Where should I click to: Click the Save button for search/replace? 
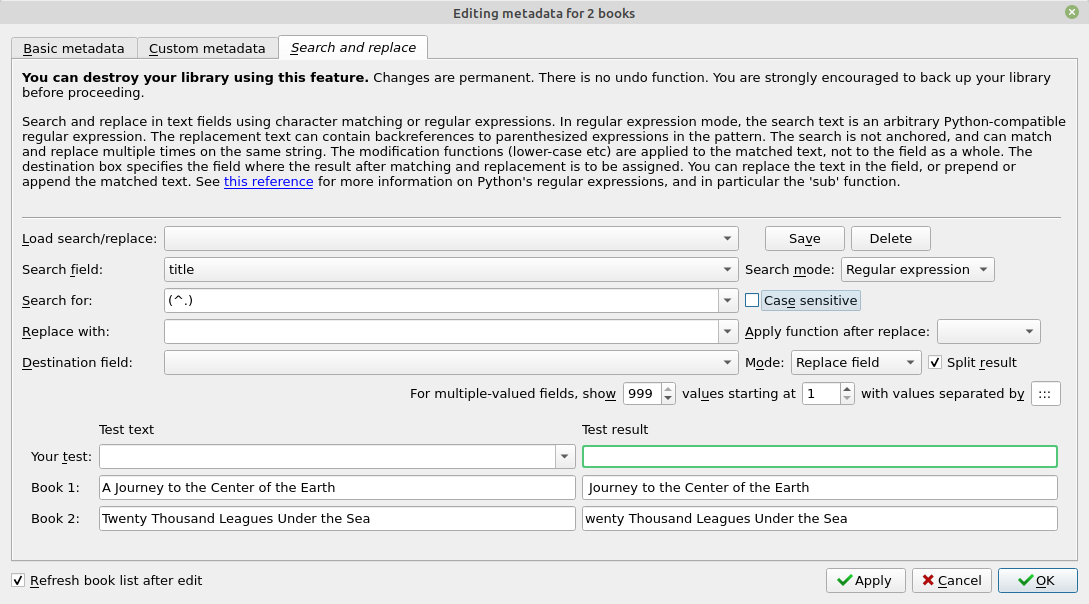tap(804, 238)
